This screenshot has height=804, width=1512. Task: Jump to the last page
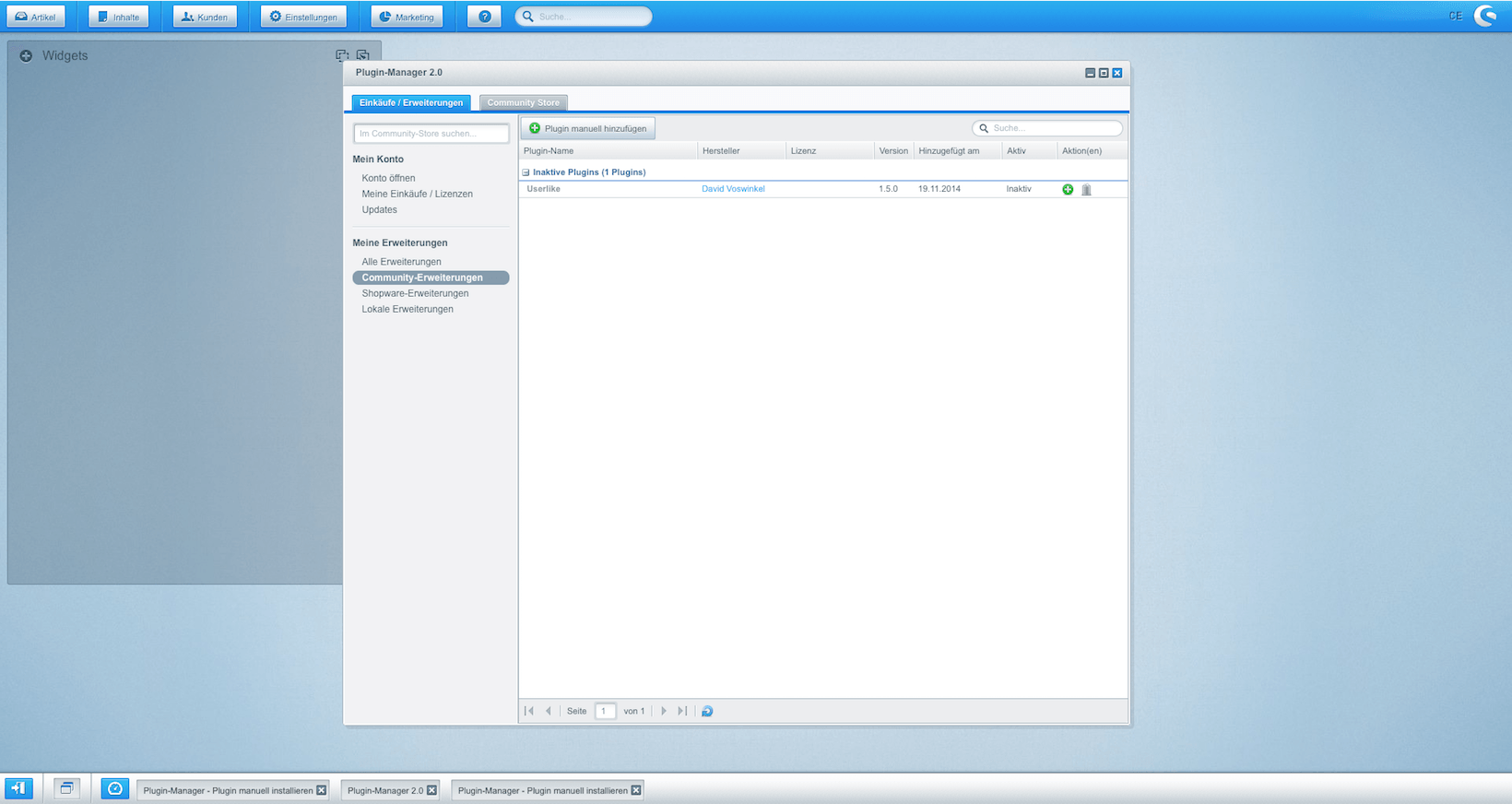(x=682, y=711)
